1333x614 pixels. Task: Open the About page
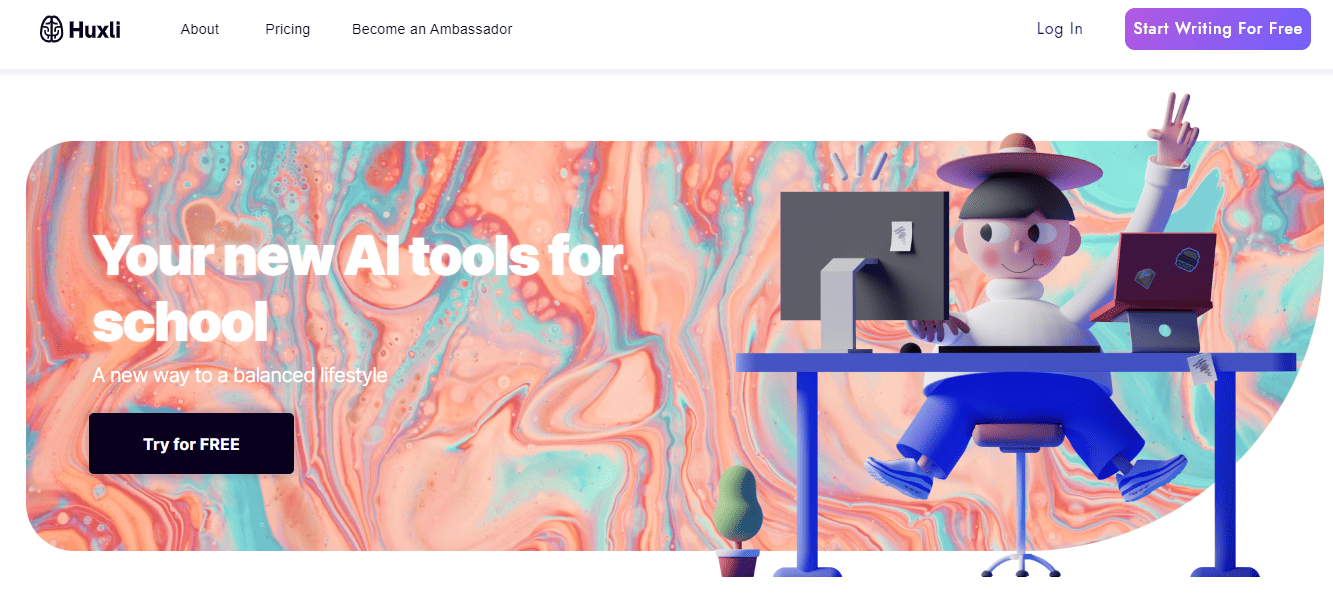pyautogui.click(x=200, y=29)
